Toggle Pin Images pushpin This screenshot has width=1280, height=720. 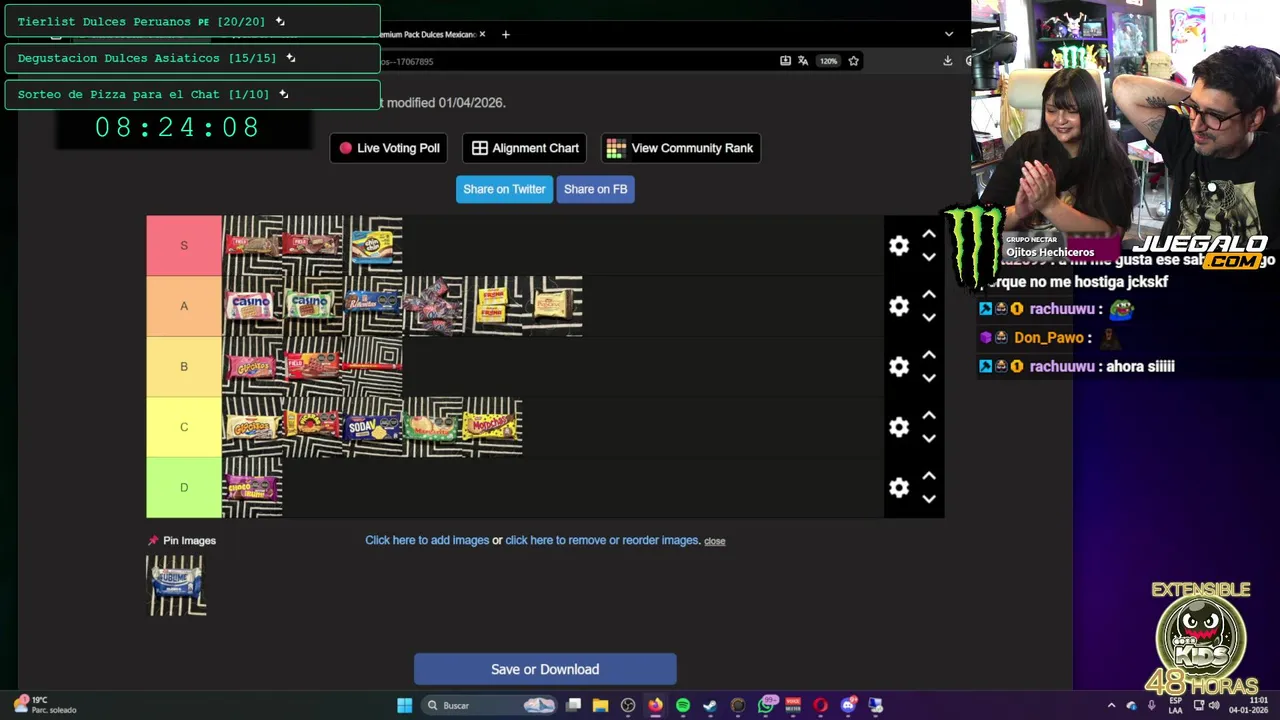153,540
